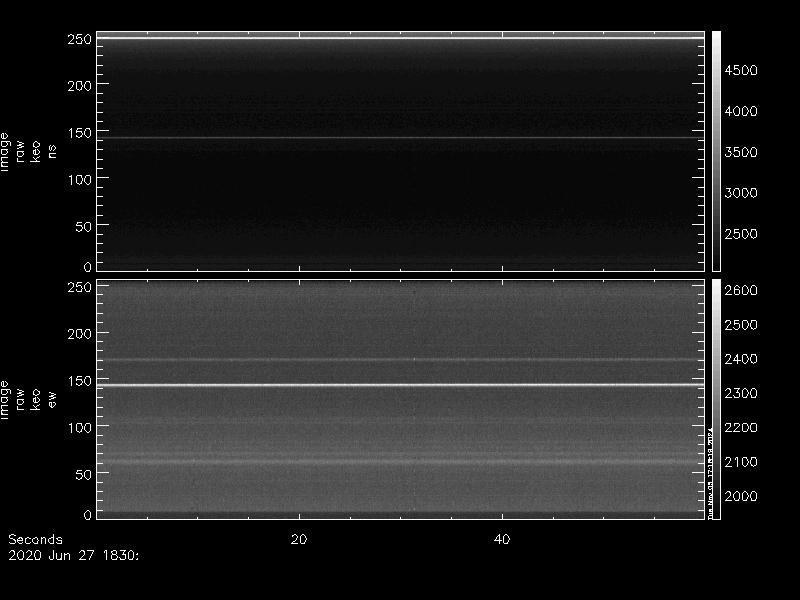Click the top panel's grayscale colorbar

[715, 150]
